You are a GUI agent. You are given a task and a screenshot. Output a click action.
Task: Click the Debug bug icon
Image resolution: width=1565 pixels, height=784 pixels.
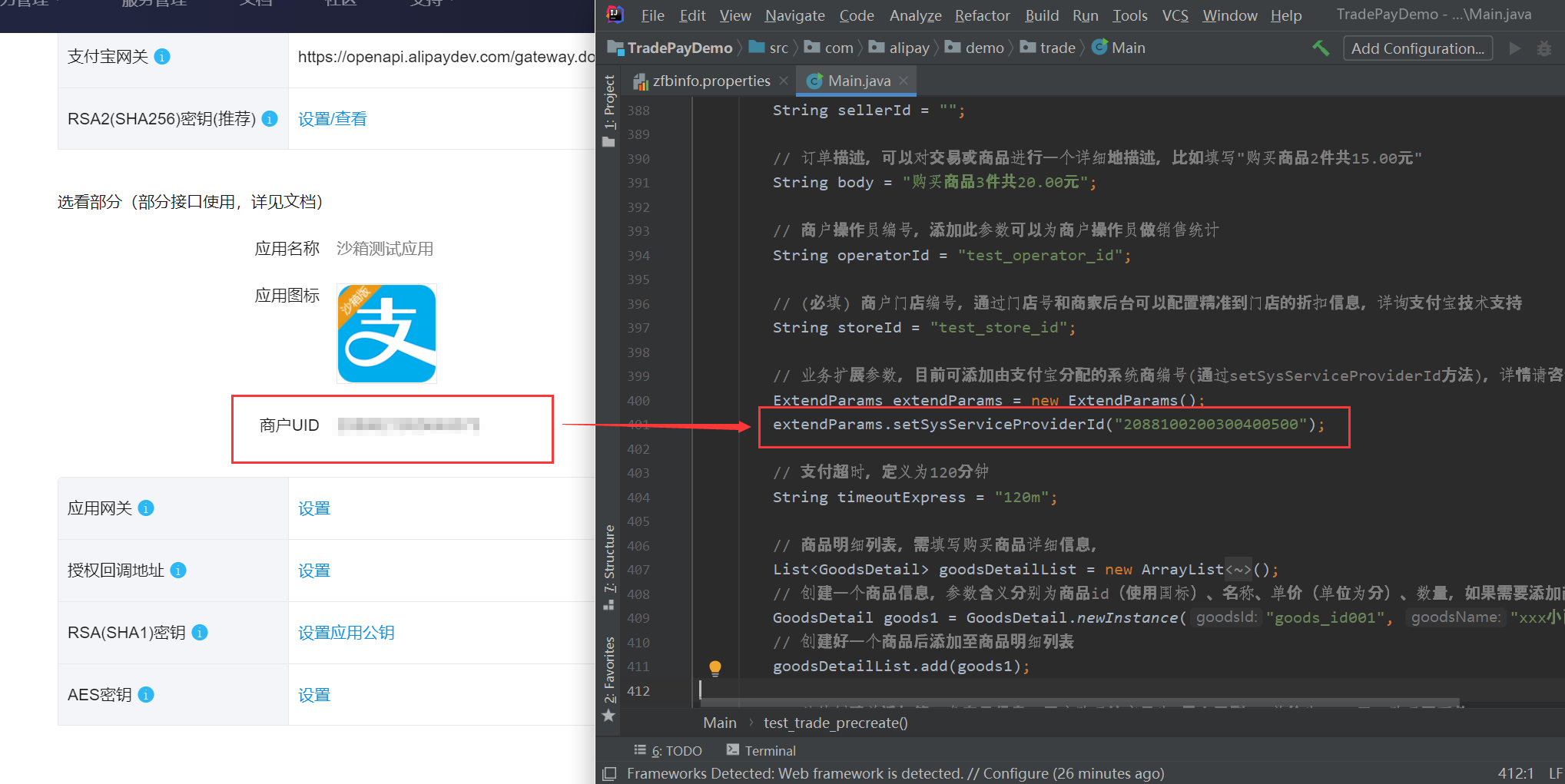coord(1543,48)
